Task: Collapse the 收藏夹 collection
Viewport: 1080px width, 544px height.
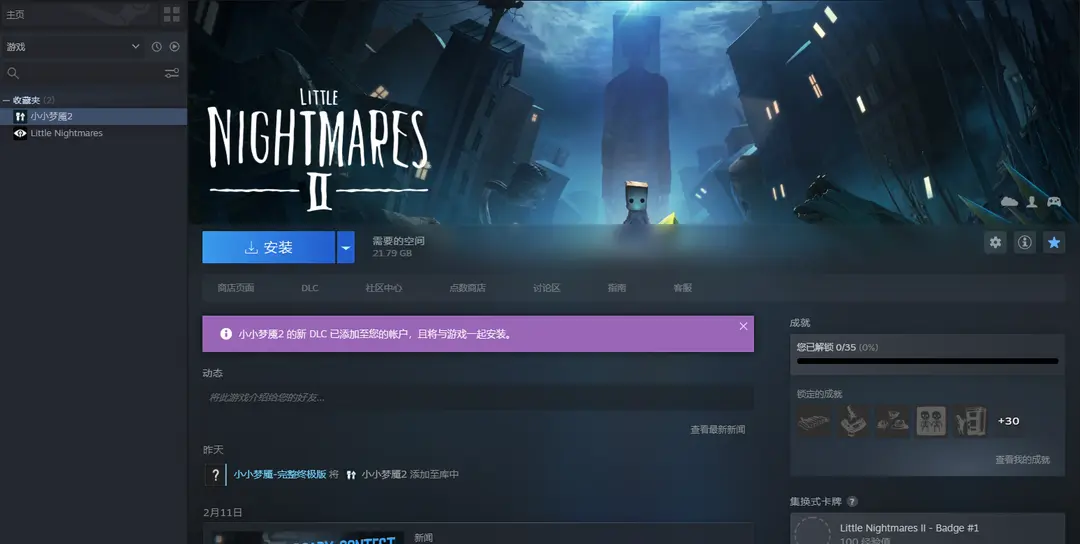Action: pos(6,101)
